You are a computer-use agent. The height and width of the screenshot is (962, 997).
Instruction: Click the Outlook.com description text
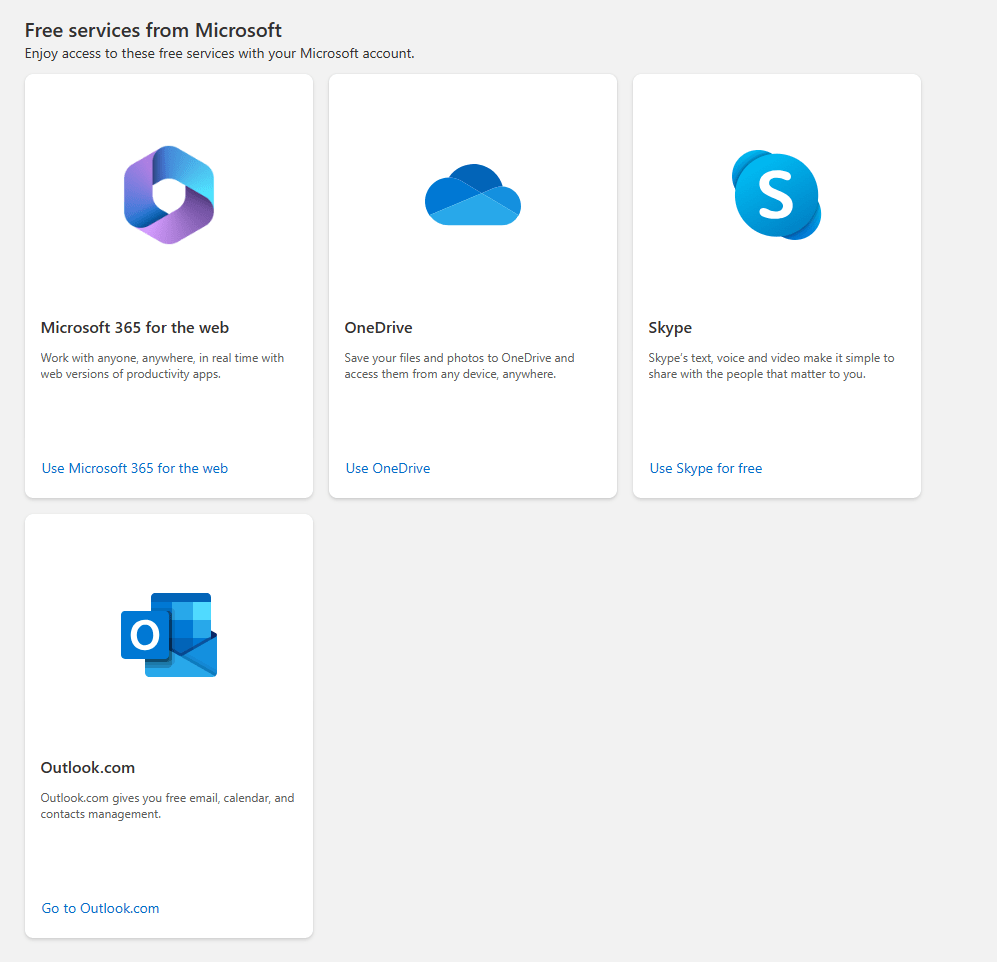pos(167,805)
